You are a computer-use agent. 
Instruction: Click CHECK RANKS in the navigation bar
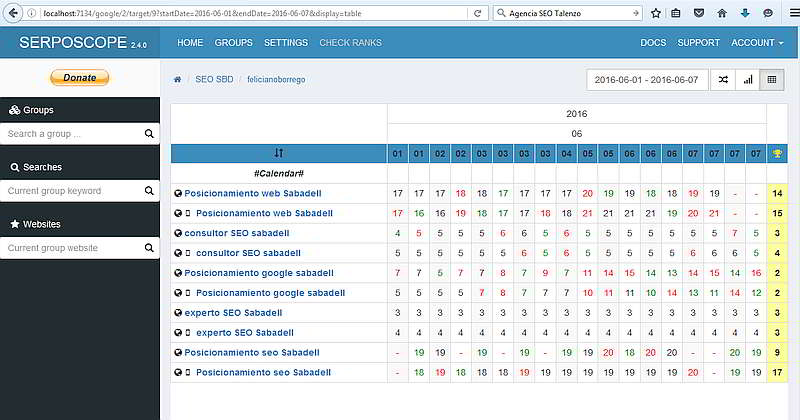click(x=351, y=43)
